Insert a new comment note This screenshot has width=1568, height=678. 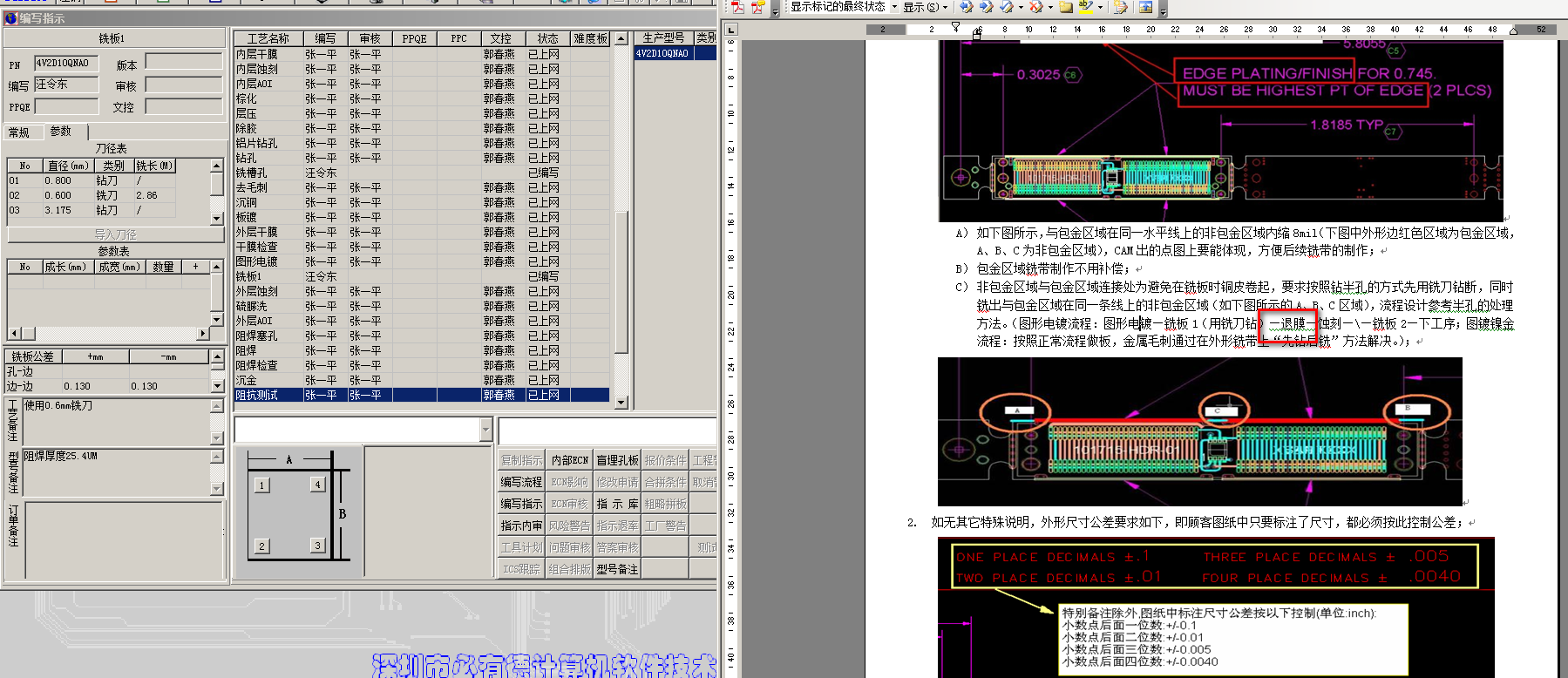[1066, 7]
